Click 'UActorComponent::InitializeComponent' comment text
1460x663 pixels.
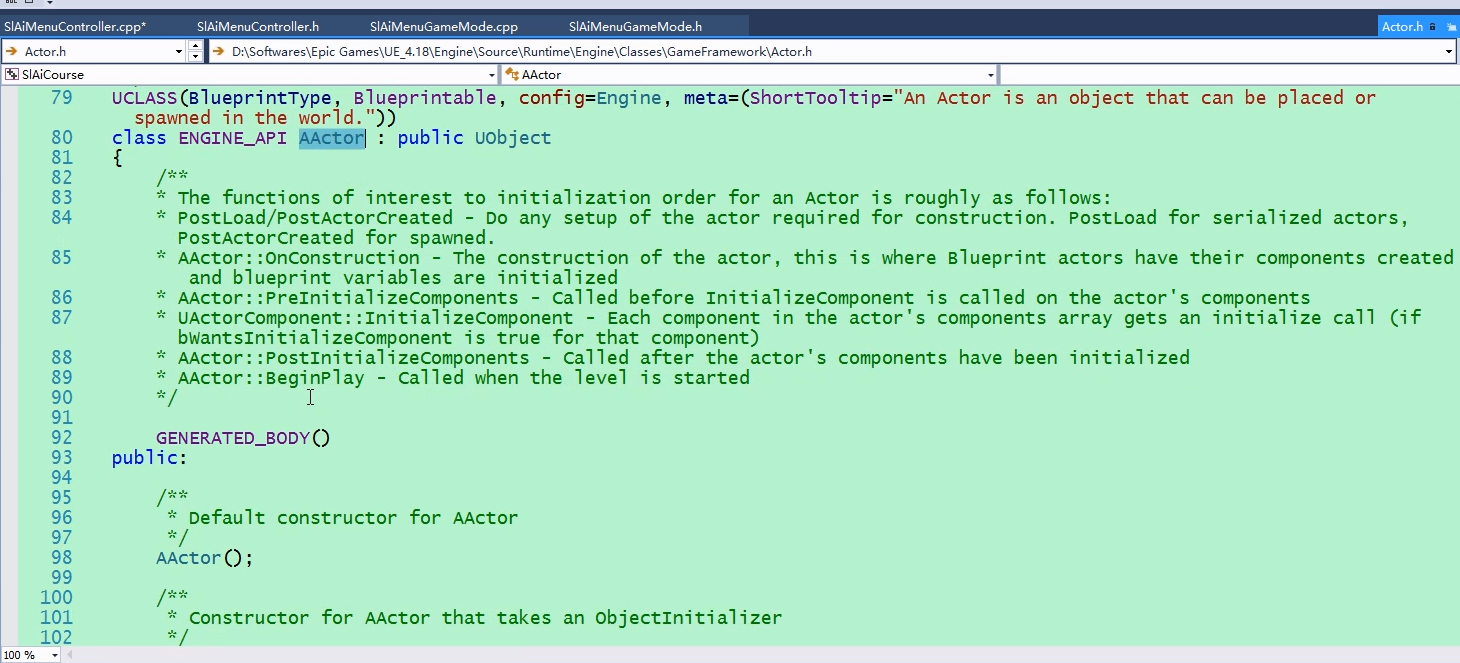(x=381, y=318)
